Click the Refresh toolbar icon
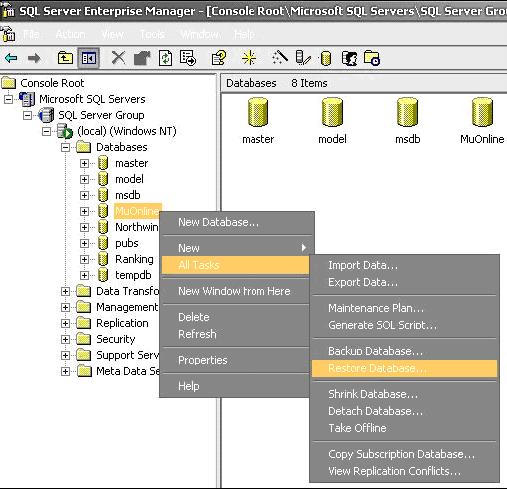 coord(165,58)
